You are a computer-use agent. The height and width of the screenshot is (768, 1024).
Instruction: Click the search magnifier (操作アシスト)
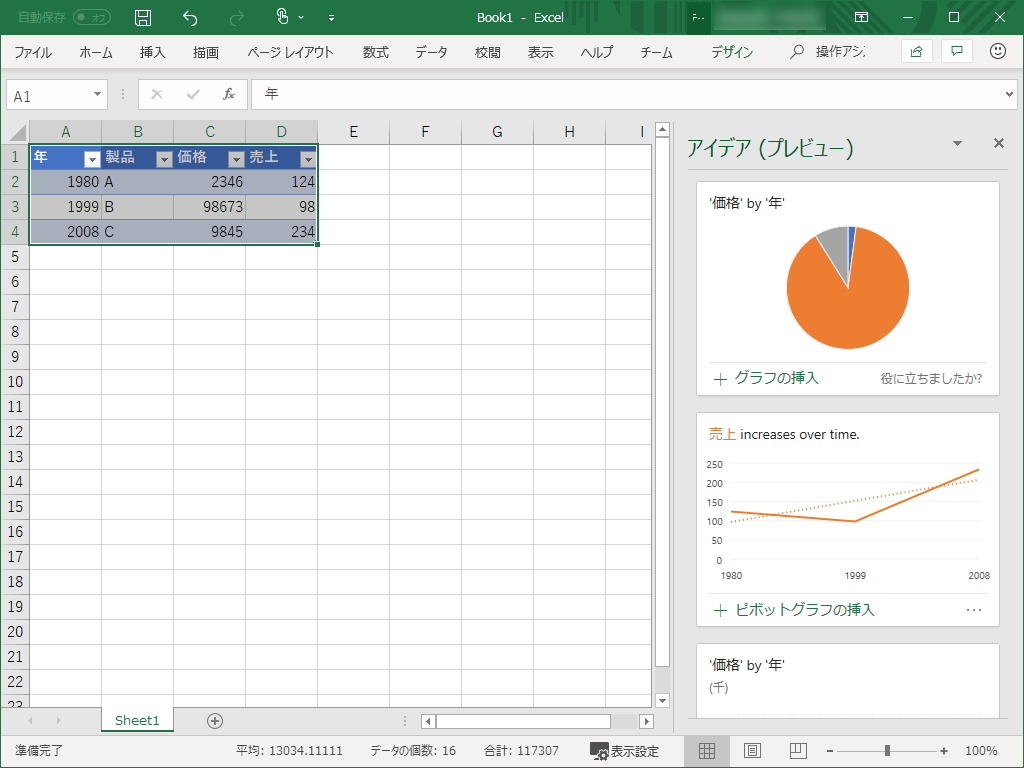796,52
